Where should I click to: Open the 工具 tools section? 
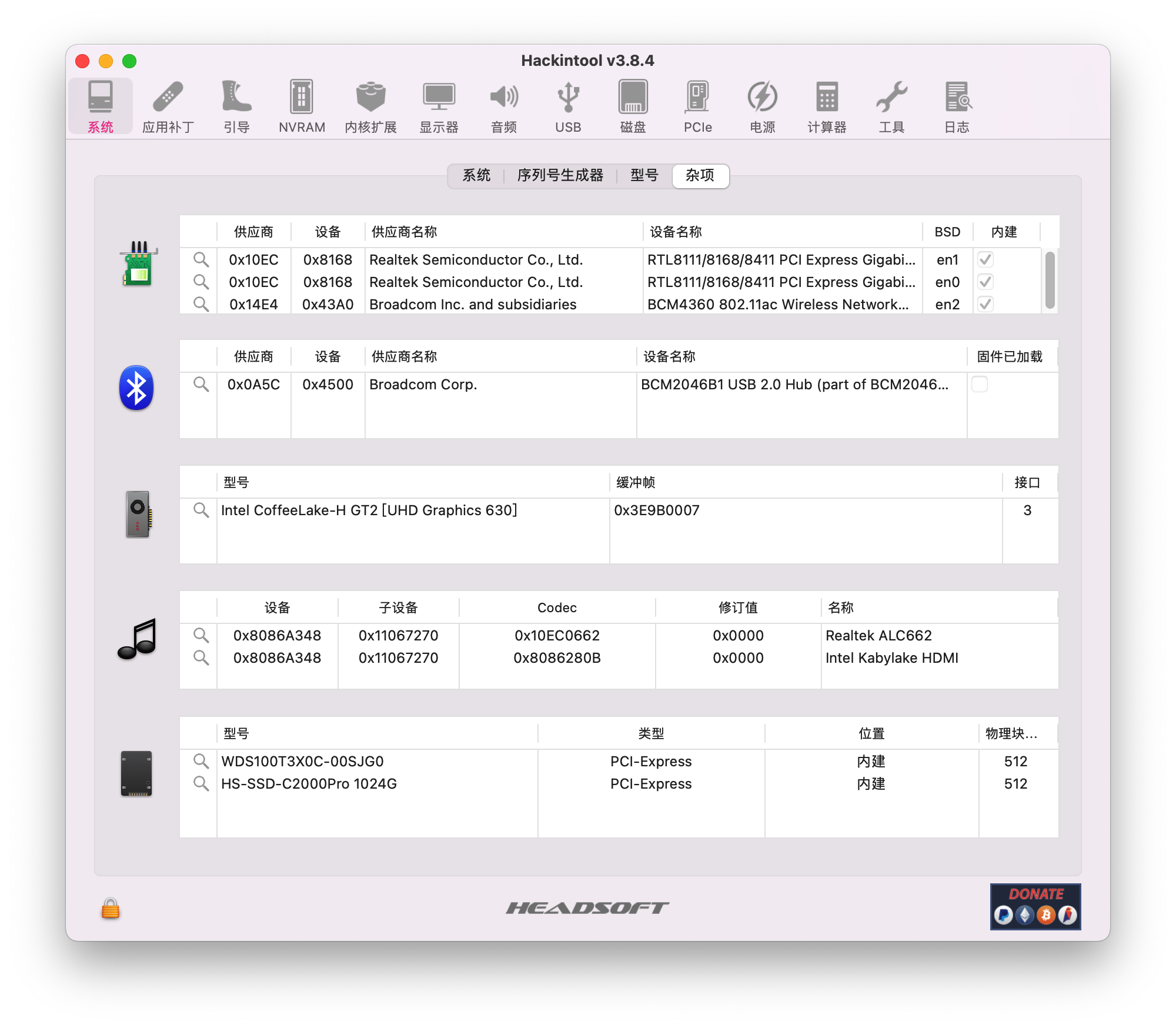(x=891, y=106)
